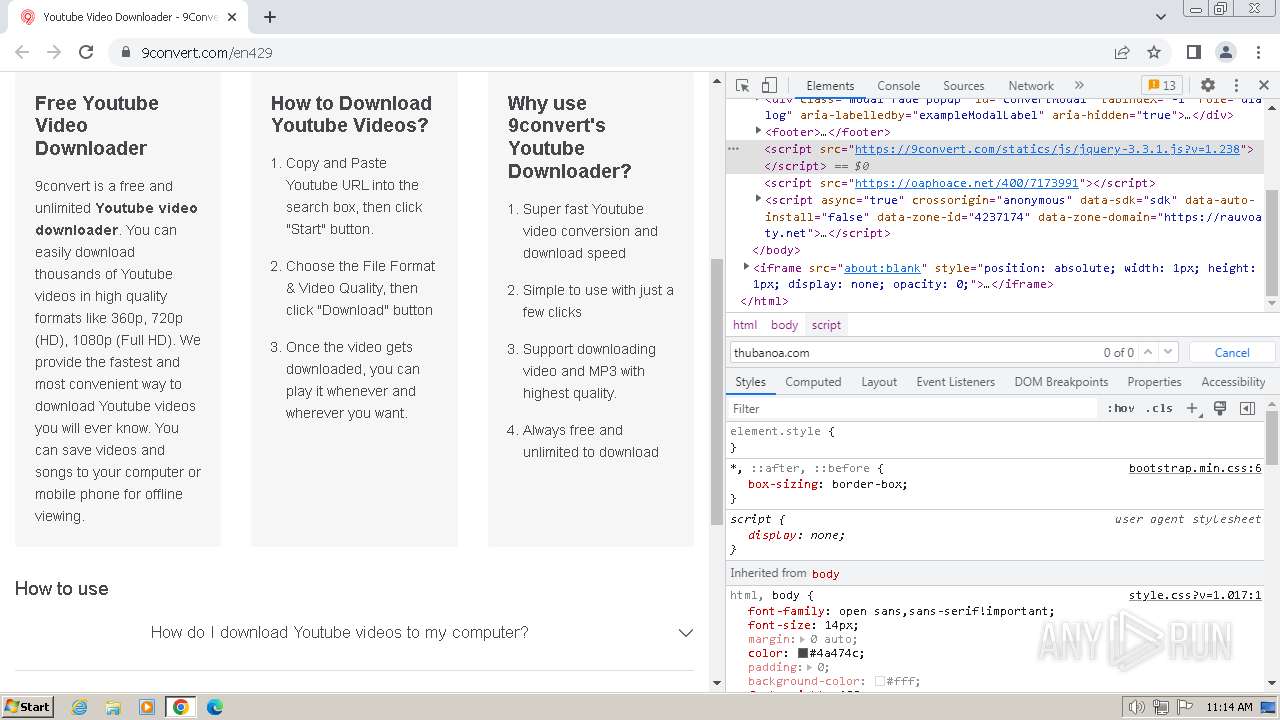Open the oaphoace.net script link
This screenshot has height=720, width=1280.
pos(966,183)
